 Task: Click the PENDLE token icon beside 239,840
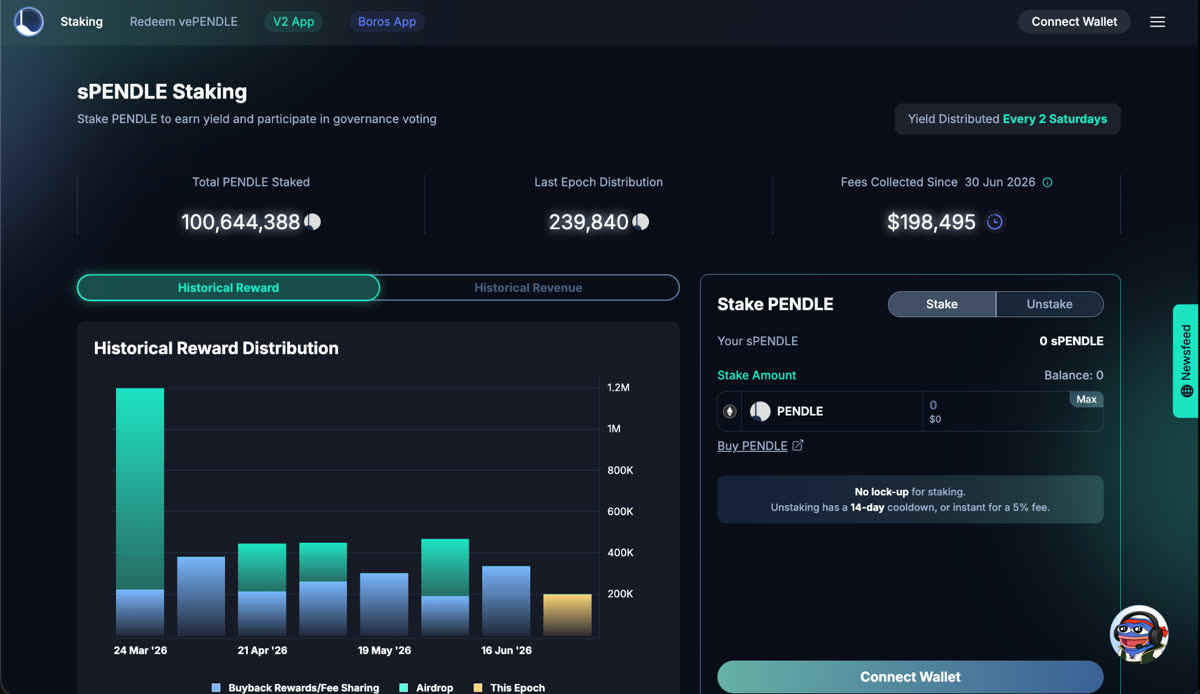pyautogui.click(x=641, y=222)
